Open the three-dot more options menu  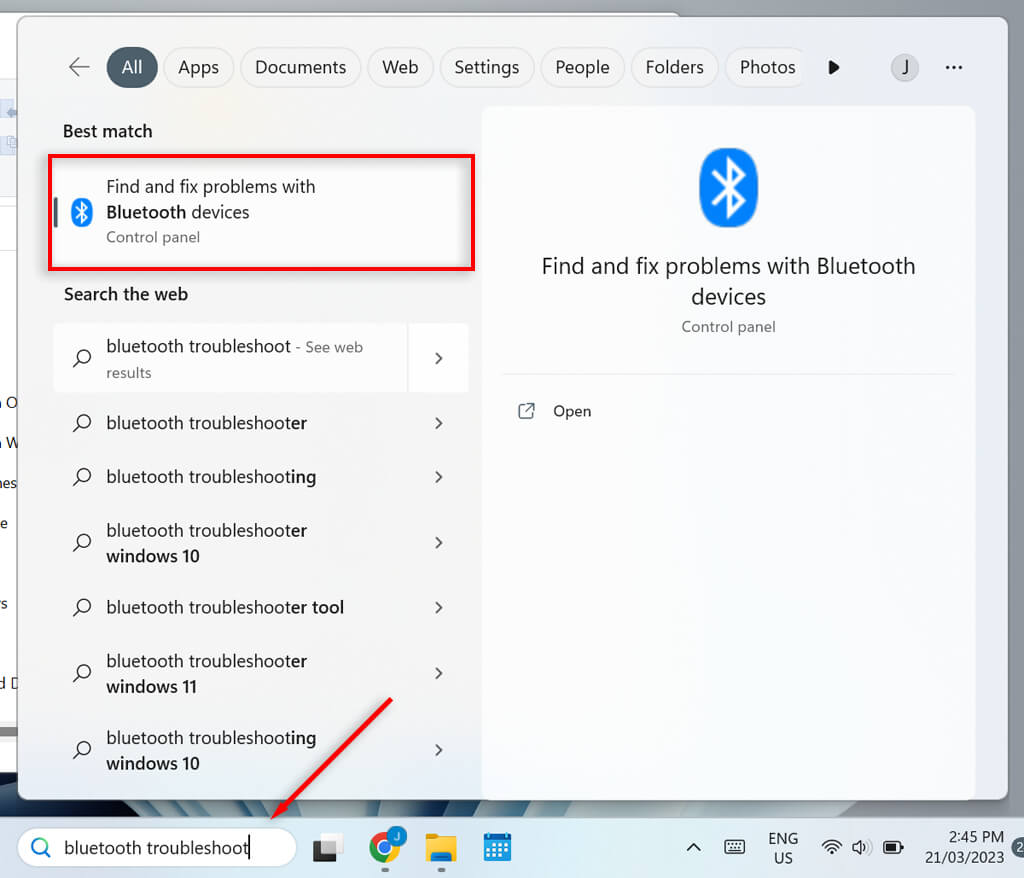coord(953,67)
